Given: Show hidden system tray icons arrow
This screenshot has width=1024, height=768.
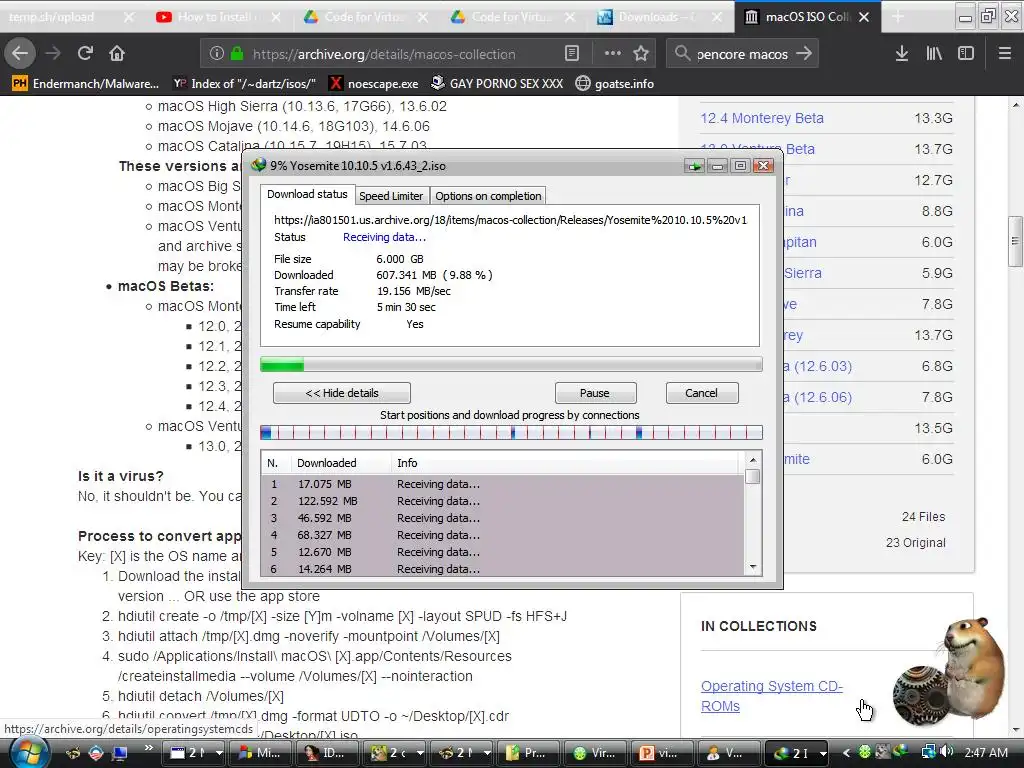Looking at the screenshot, I should (x=846, y=752).
